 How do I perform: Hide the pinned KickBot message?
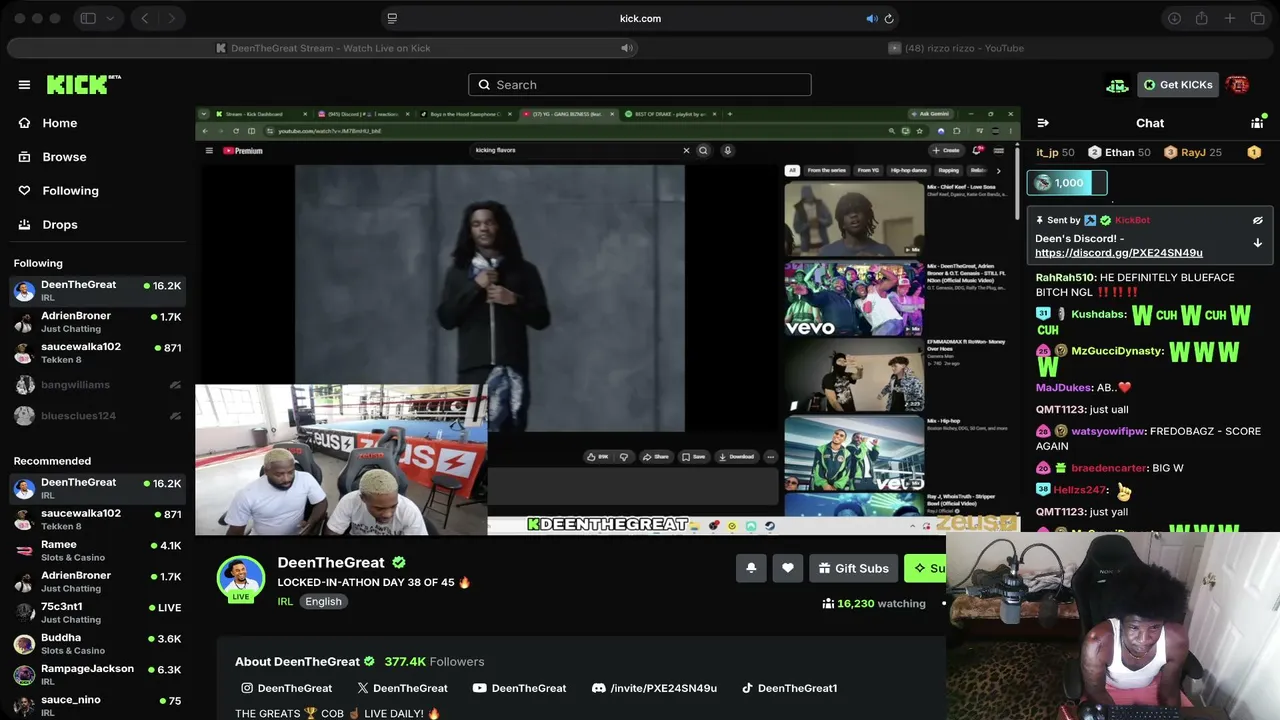point(1258,220)
